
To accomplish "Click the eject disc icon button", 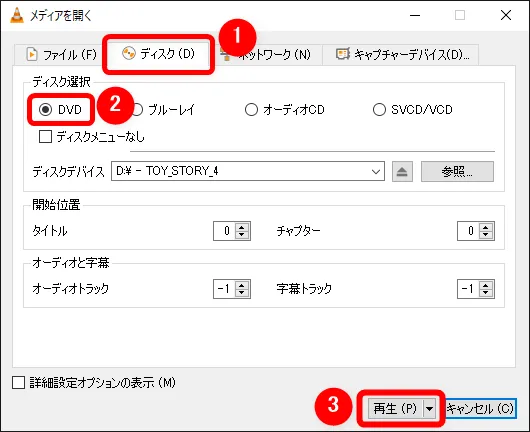I will [x=402, y=172].
